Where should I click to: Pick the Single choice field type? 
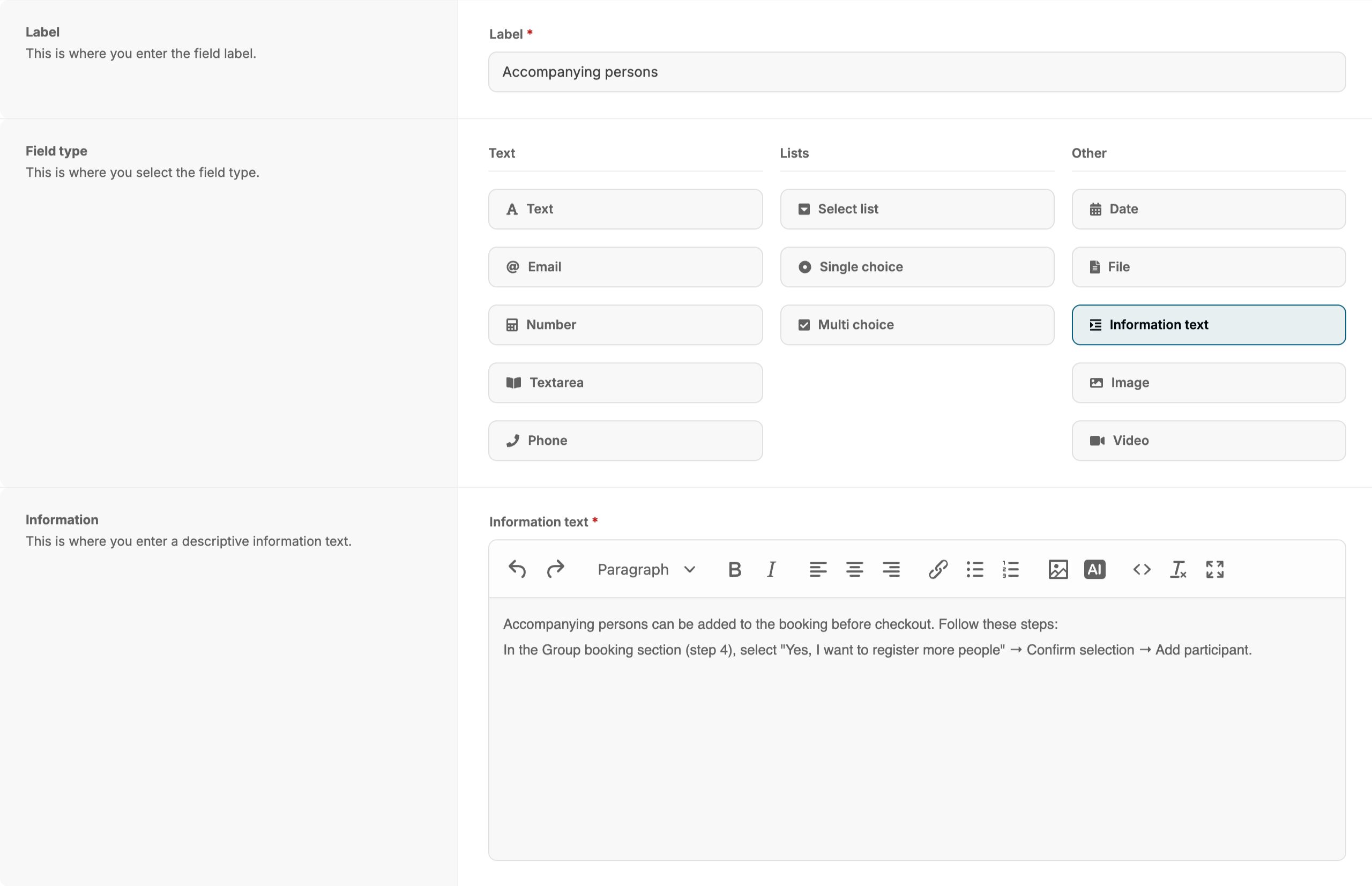(916, 267)
